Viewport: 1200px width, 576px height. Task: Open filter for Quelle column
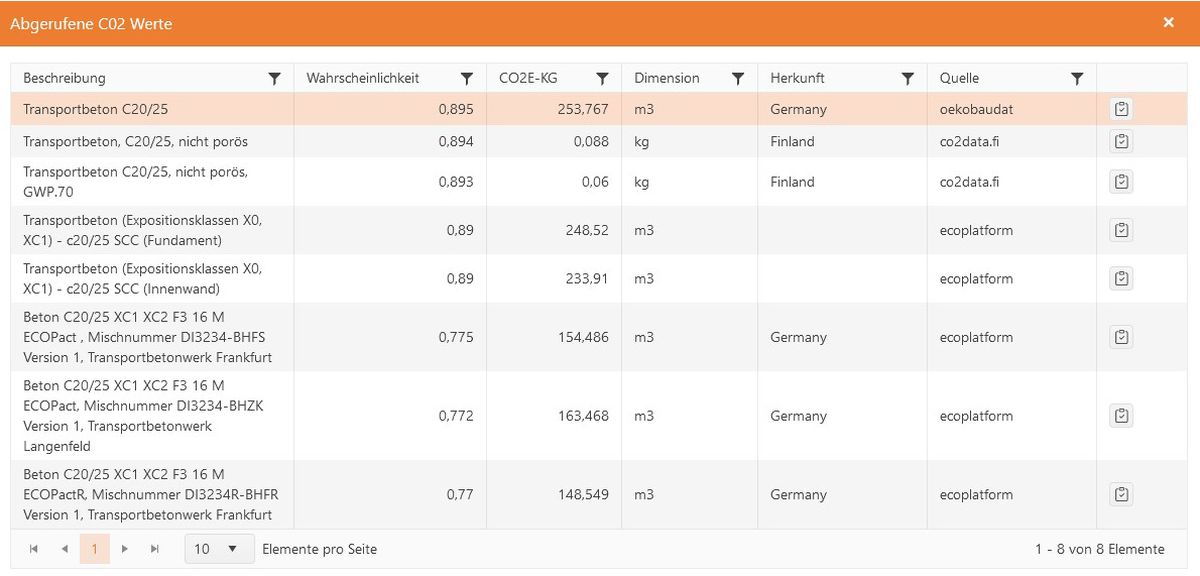(x=1077, y=78)
